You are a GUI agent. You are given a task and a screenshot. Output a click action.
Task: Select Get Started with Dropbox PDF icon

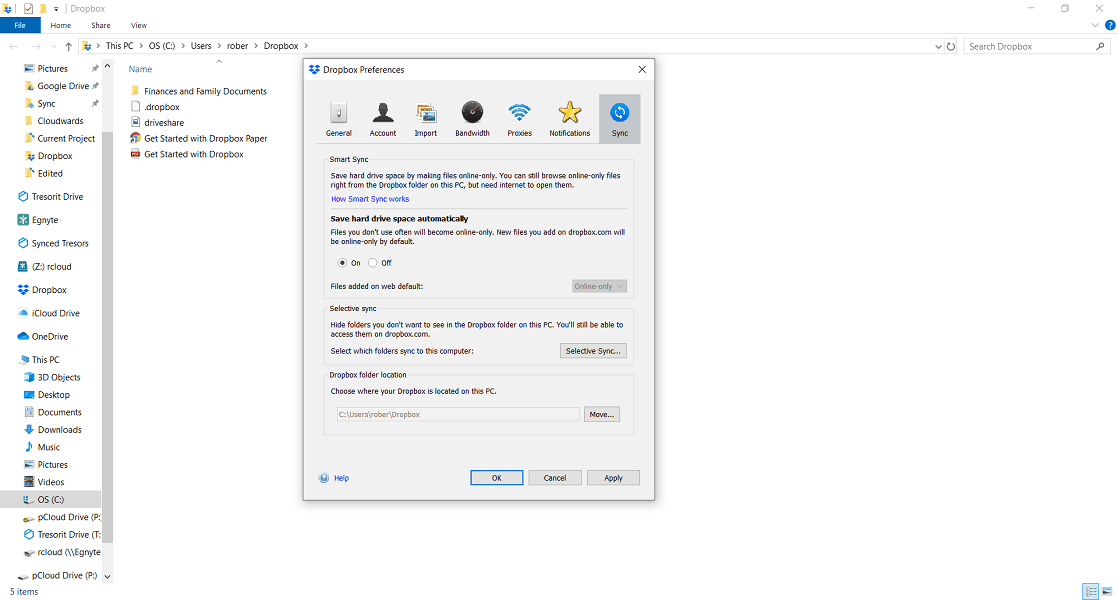point(135,154)
